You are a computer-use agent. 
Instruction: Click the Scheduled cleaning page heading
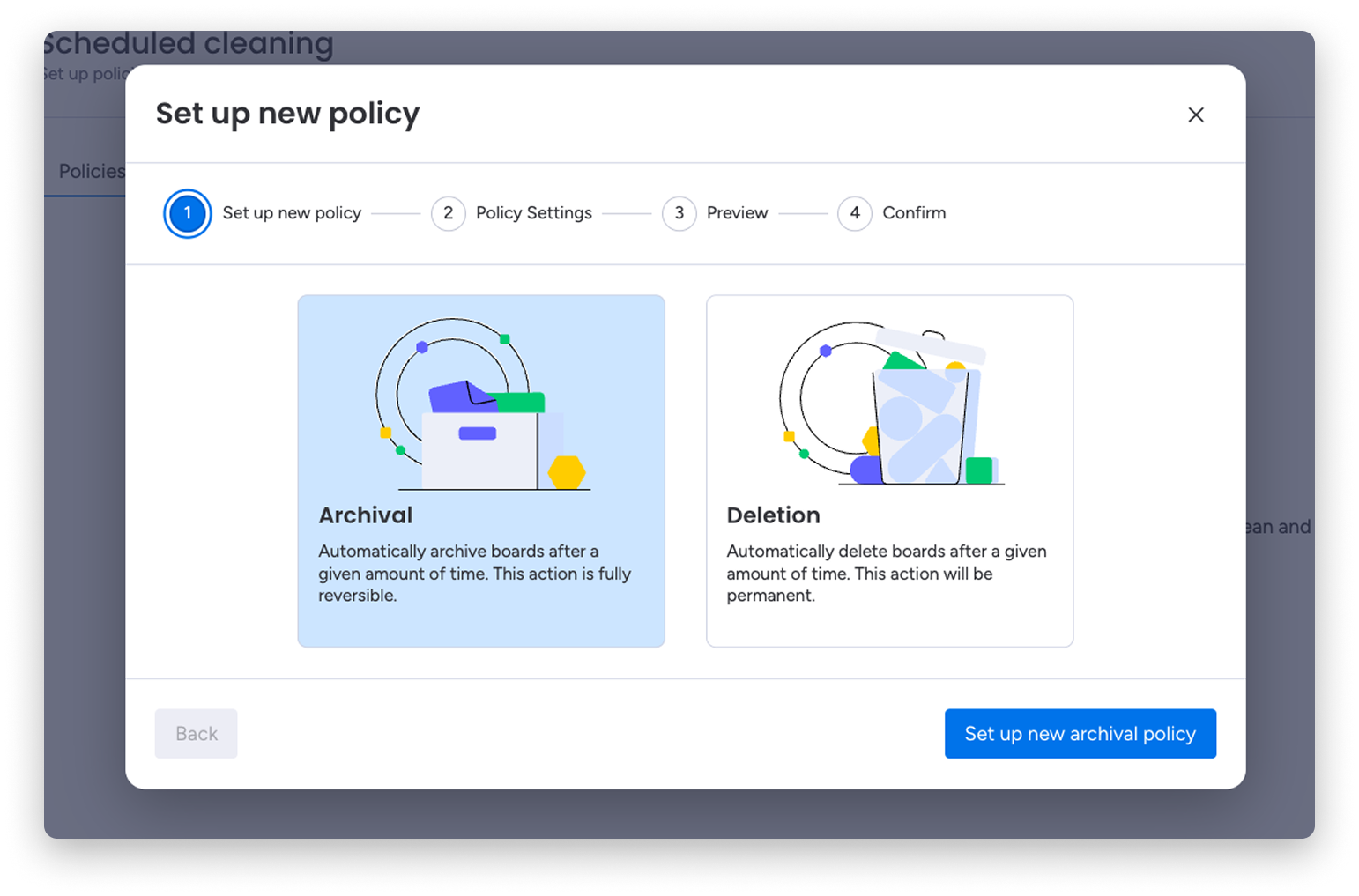click(189, 43)
